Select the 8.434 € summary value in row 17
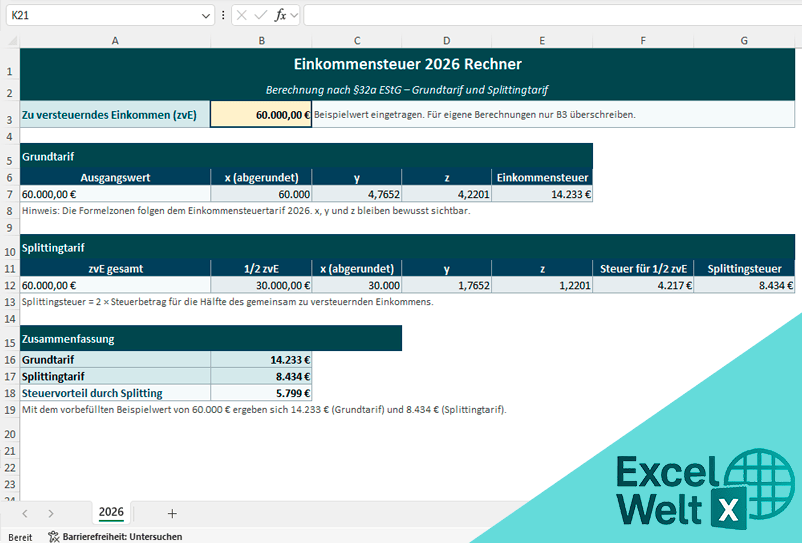802x543 pixels. pos(261,376)
